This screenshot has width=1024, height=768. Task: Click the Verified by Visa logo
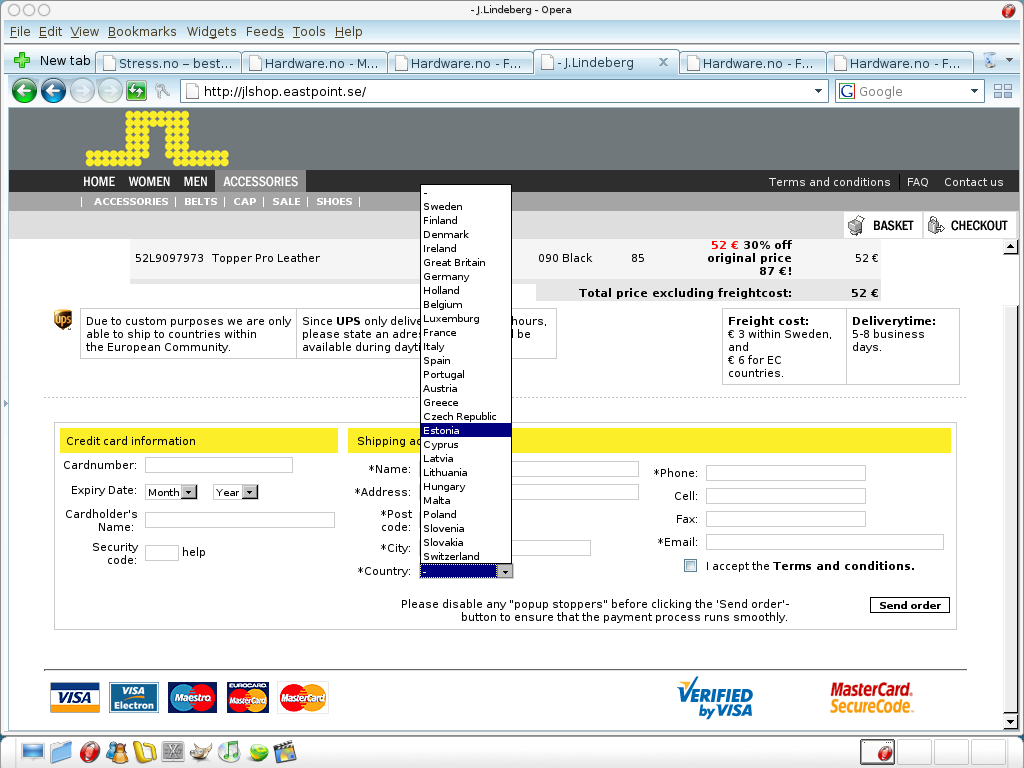715,697
